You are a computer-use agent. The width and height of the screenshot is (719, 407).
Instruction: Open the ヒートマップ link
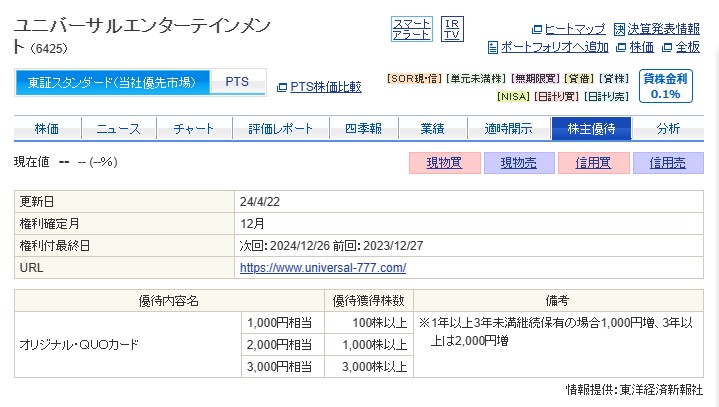[x=575, y=29]
